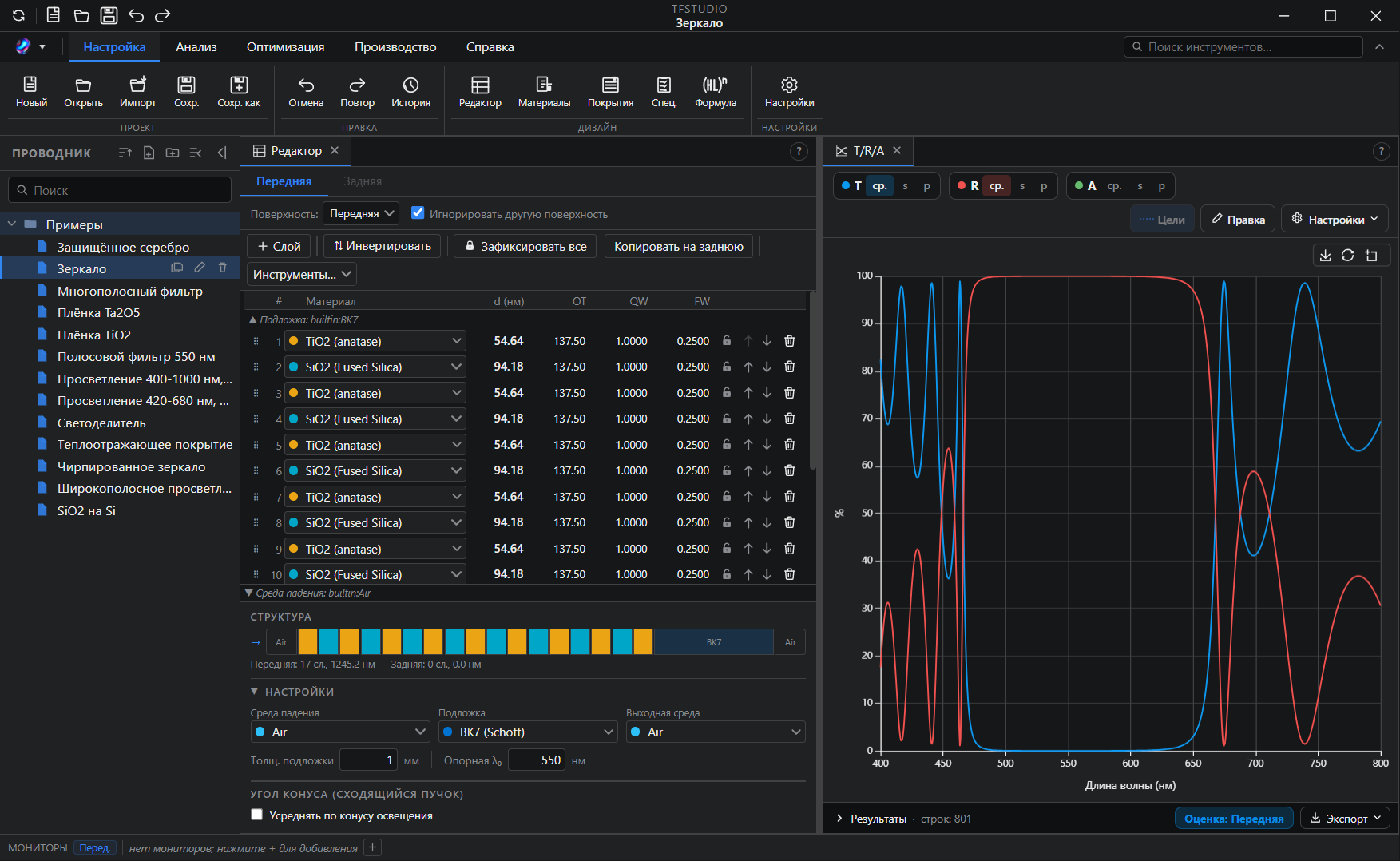Collapse the Примеры tree folder
The image size is (1400, 861).
[12, 224]
